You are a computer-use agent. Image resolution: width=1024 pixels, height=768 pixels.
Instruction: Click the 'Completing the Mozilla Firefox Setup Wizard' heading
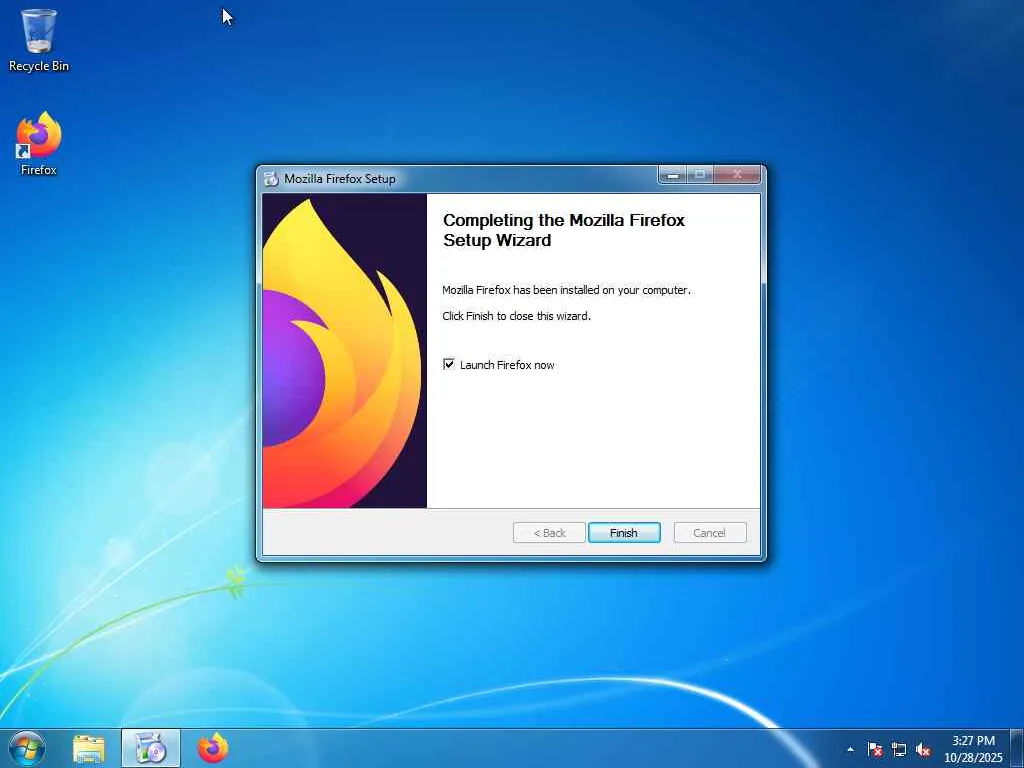click(564, 230)
